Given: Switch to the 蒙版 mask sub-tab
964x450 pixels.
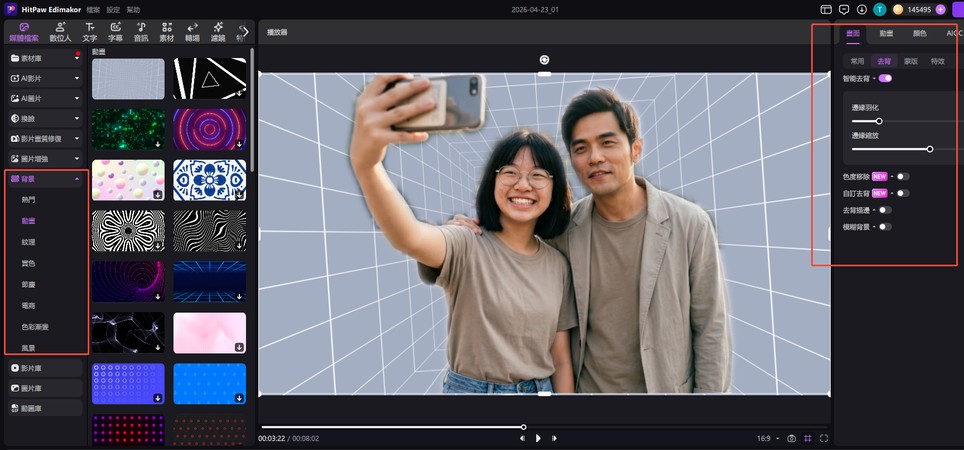Looking at the screenshot, I should click(x=911, y=61).
